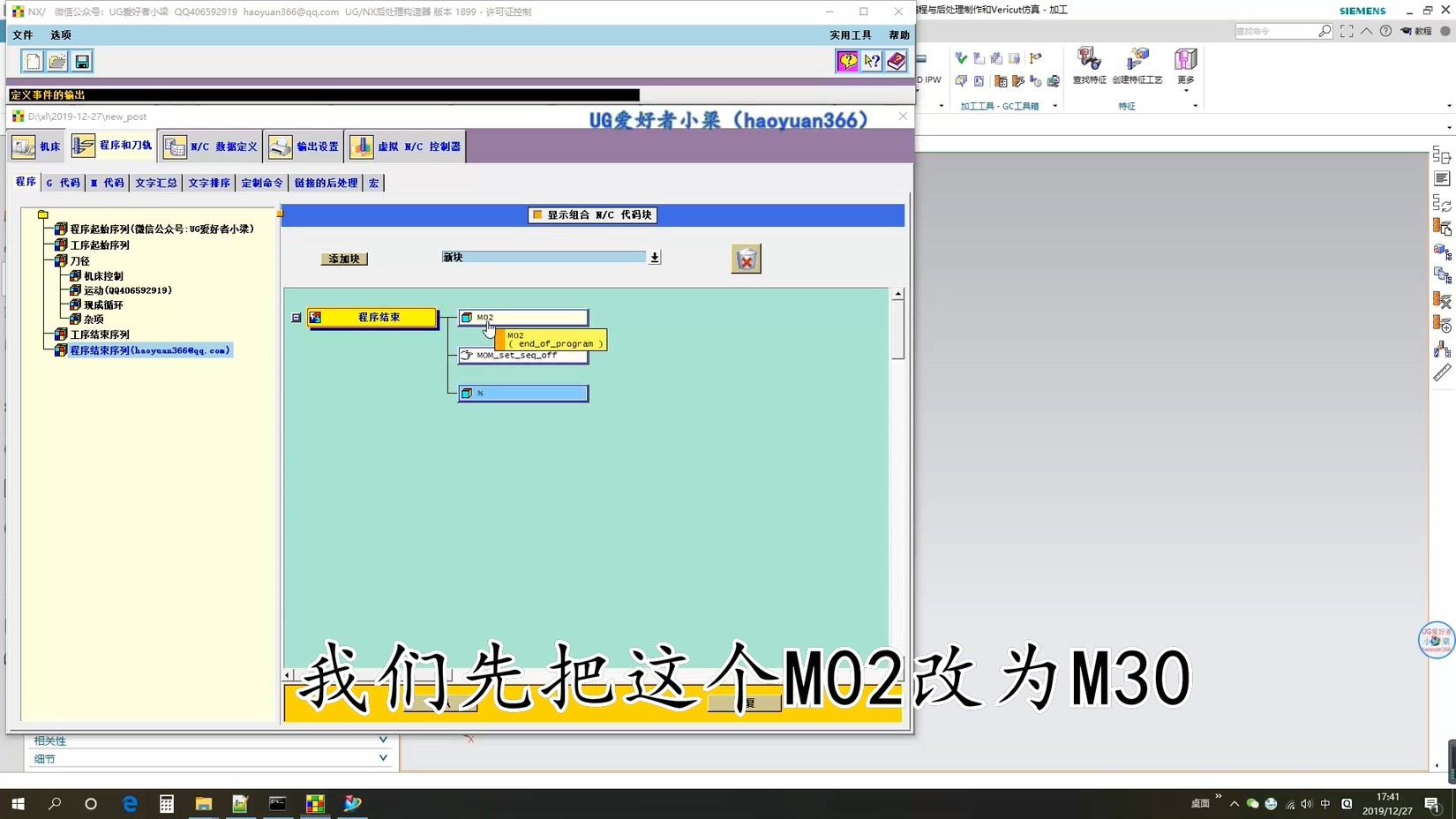Click the M02 block in program end

[523, 317]
